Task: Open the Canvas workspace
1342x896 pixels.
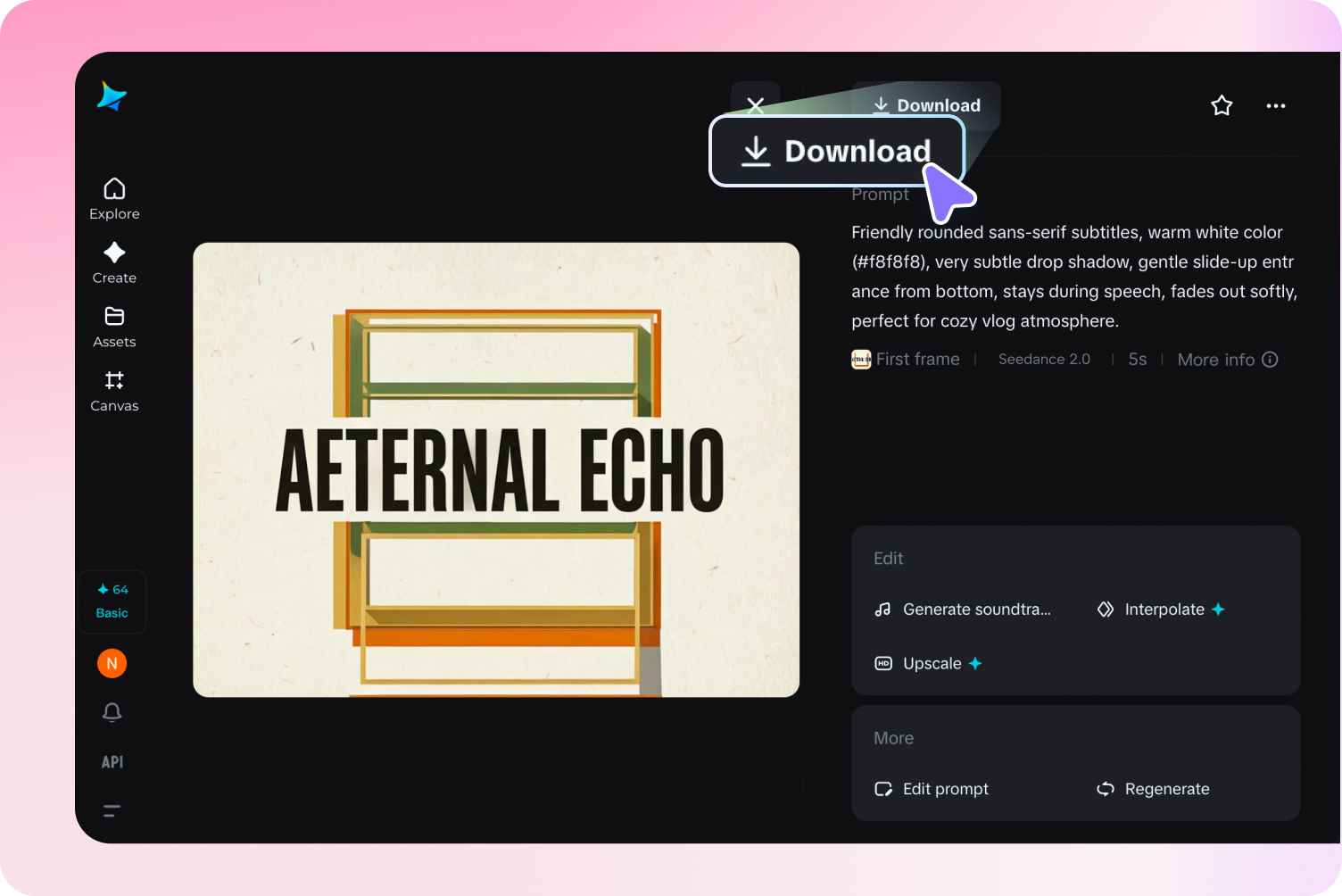Action: point(113,391)
